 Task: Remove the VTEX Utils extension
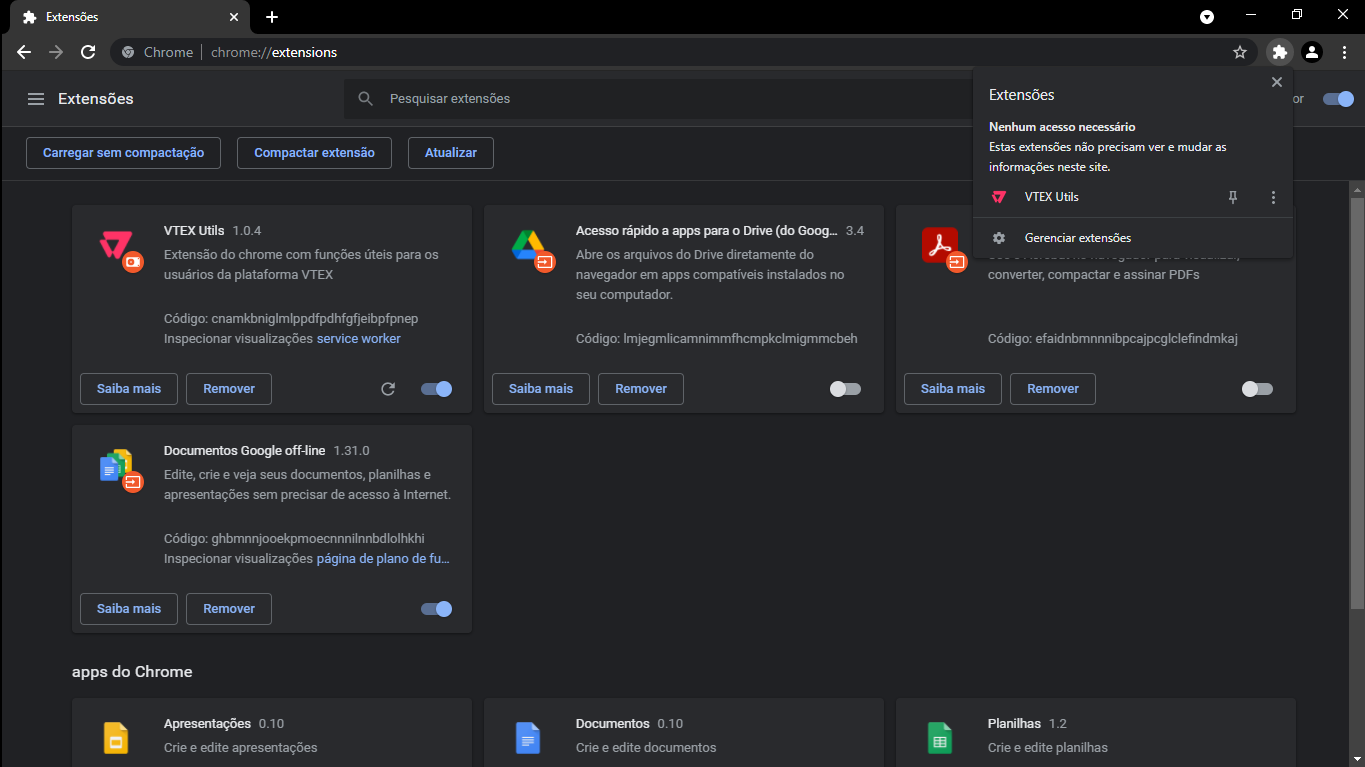coord(229,389)
